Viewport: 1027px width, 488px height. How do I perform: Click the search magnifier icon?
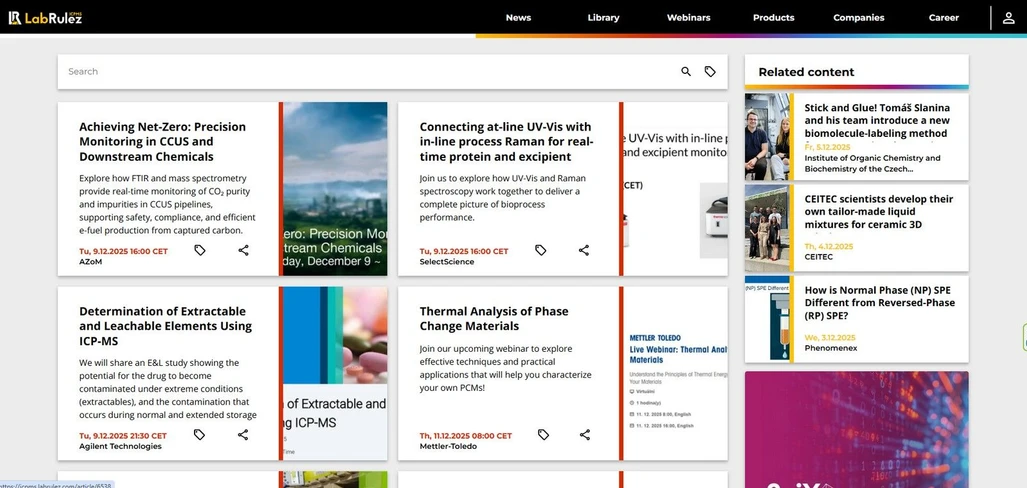[686, 71]
